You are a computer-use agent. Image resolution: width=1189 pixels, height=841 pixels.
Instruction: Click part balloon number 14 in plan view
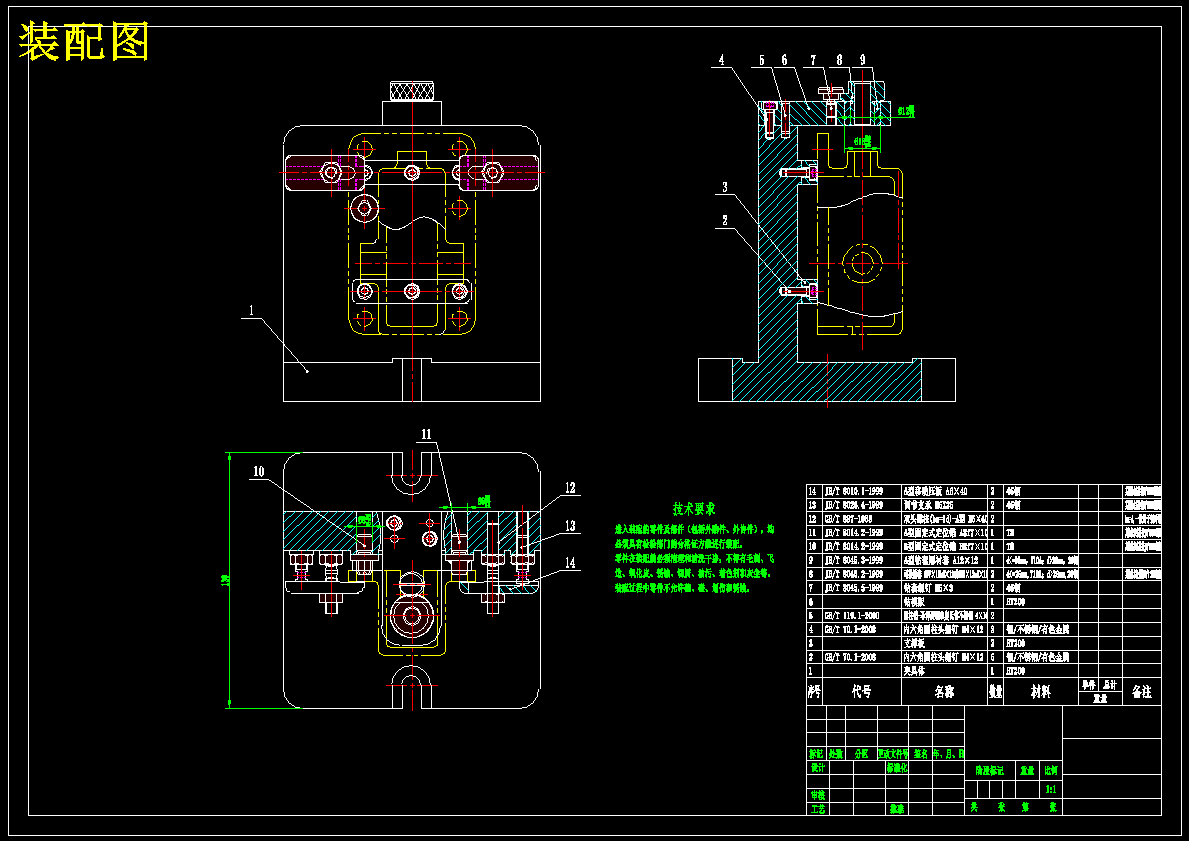pyautogui.click(x=570, y=563)
